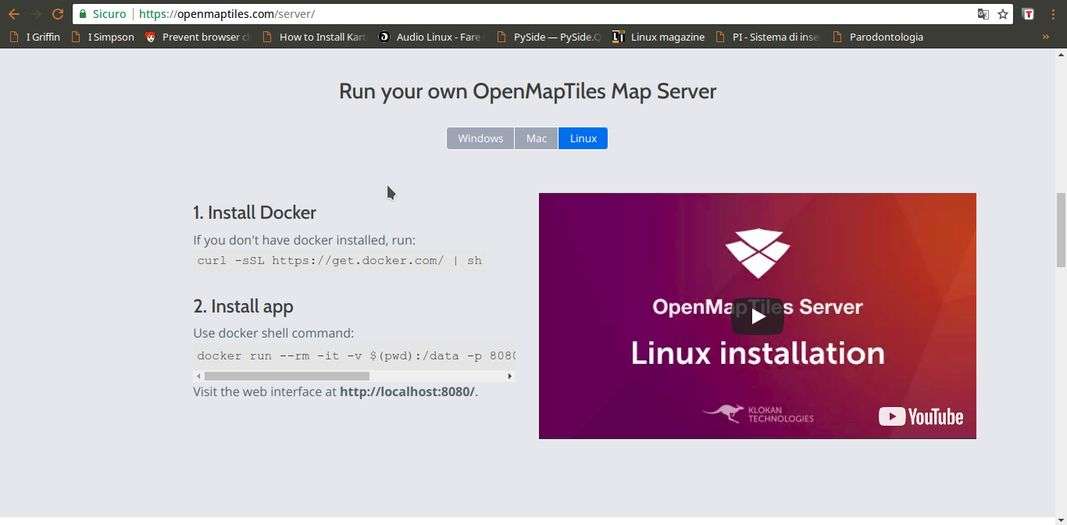Play the Linux installation video
The height and width of the screenshot is (525, 1067).
757,316
